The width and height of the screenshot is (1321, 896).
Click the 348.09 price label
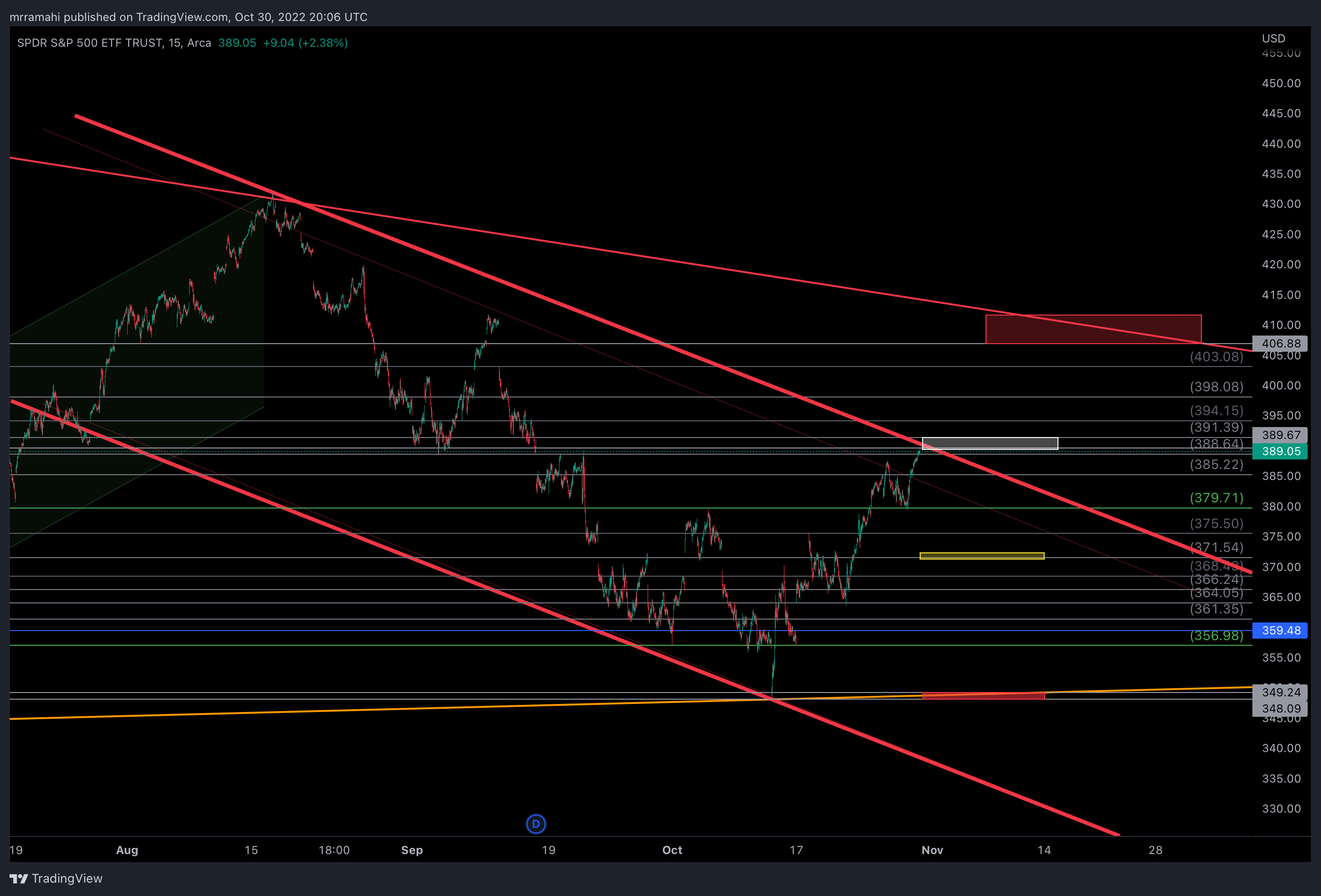(1280, 708)
